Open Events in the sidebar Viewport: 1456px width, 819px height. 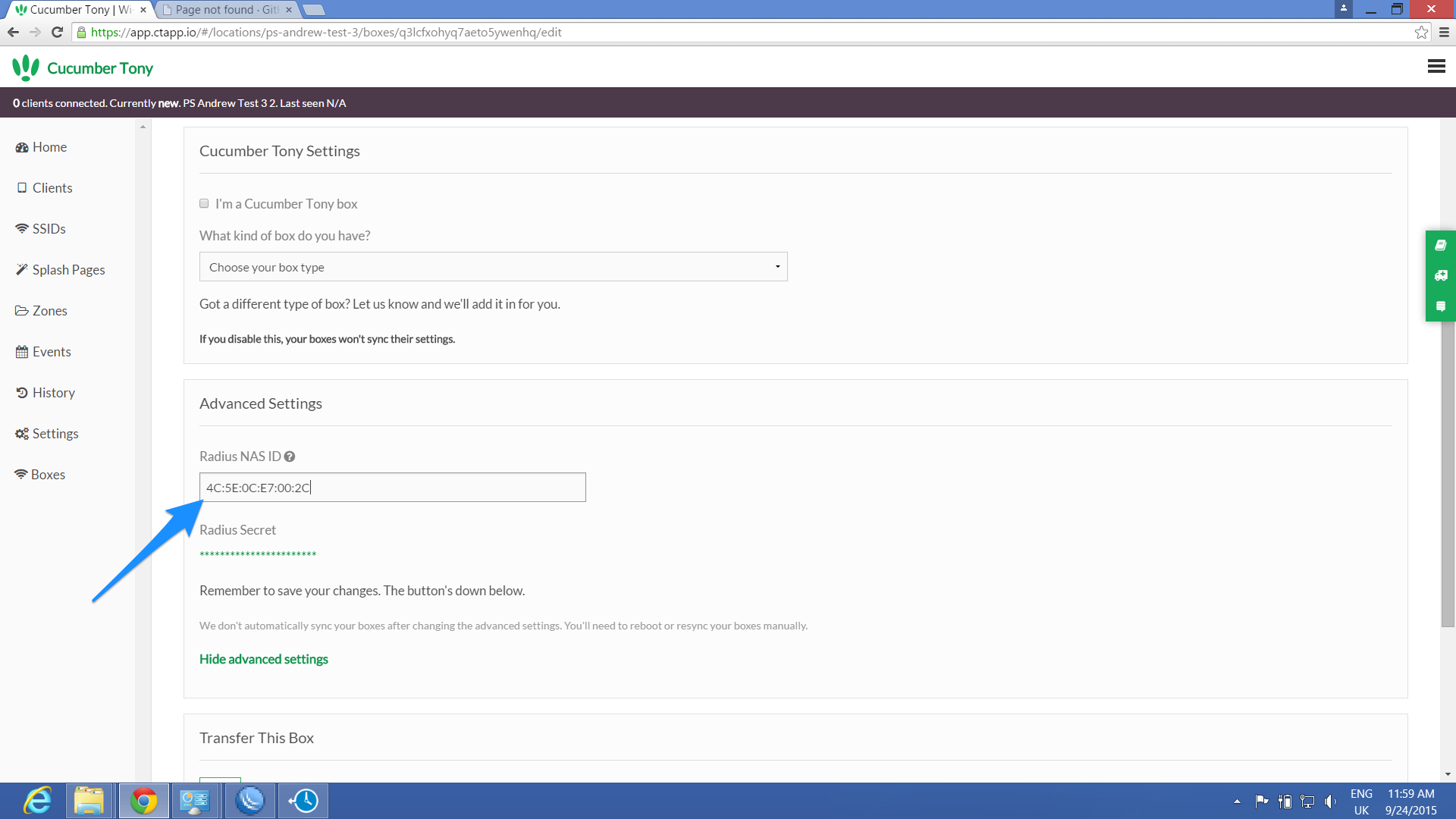43,352
